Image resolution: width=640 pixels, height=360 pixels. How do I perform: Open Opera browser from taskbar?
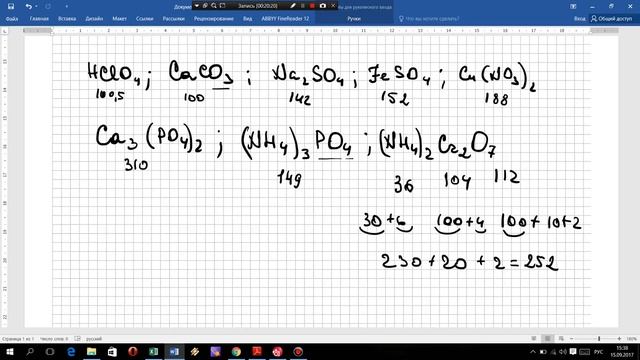click(133, 351)
